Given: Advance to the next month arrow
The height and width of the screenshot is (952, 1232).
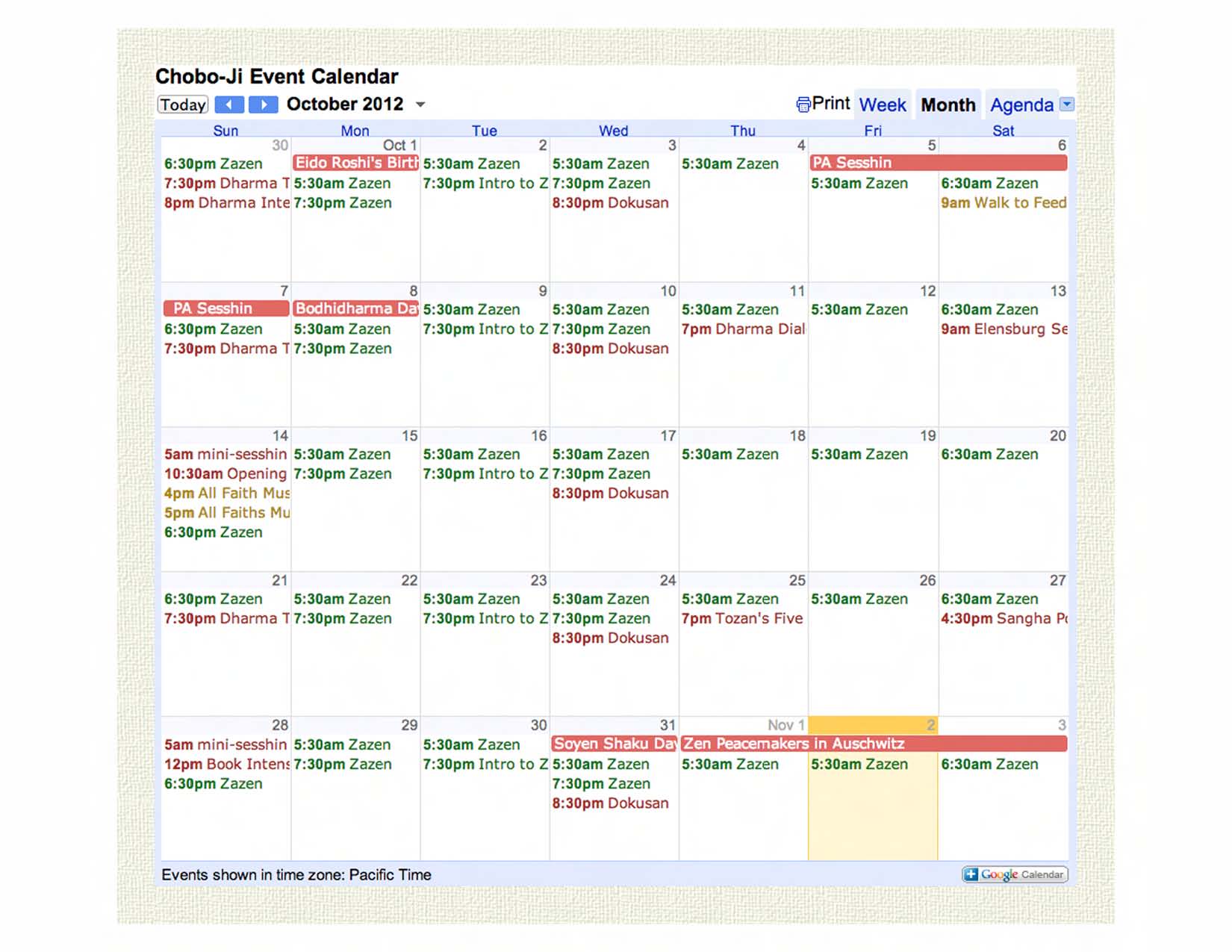Looking at the screenshot, I should [263, 105].
